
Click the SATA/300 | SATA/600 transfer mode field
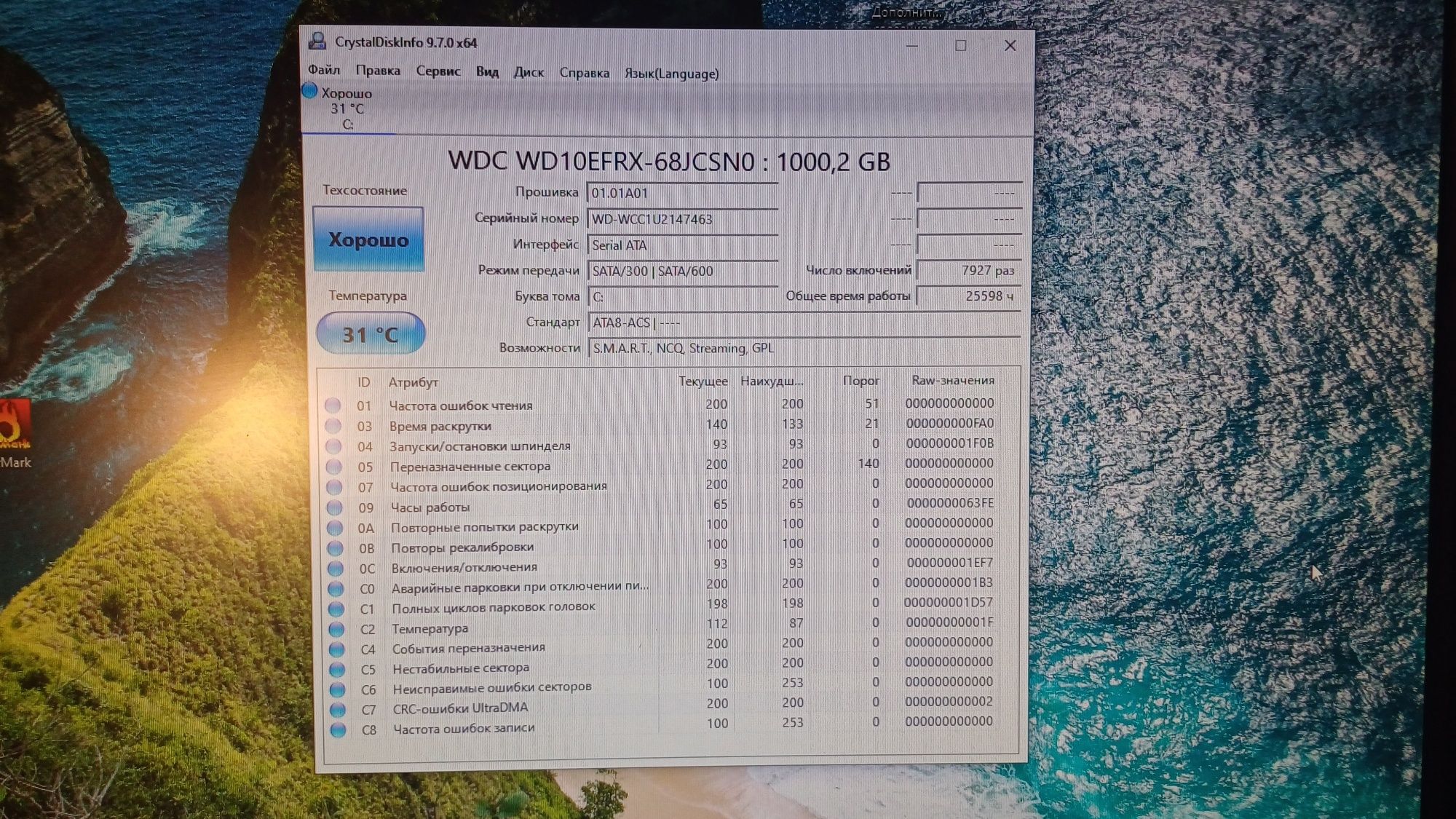[682, 271]
